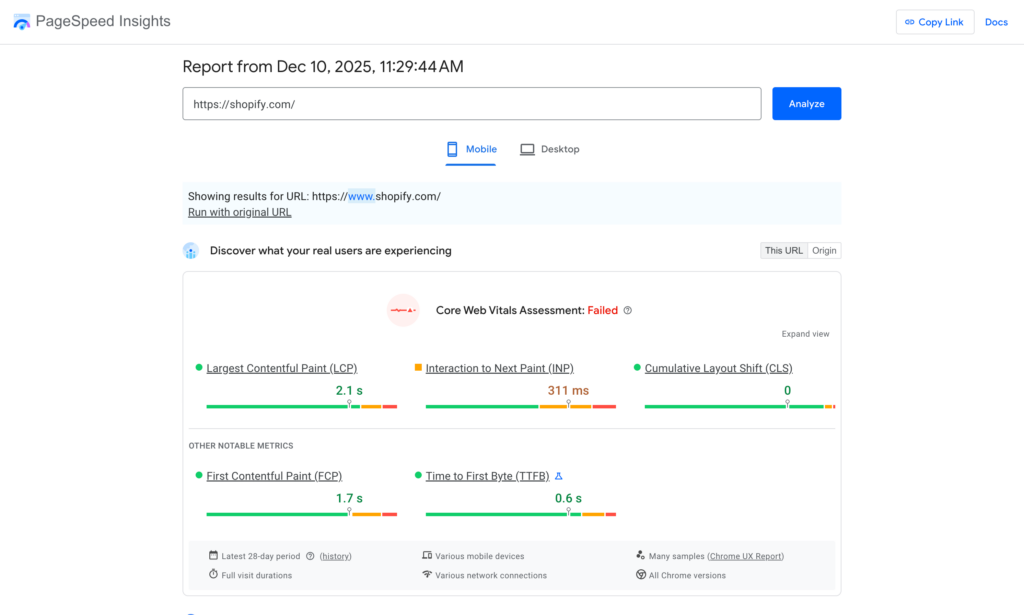
Task: Open the (history) link
Action: (336, 556)
